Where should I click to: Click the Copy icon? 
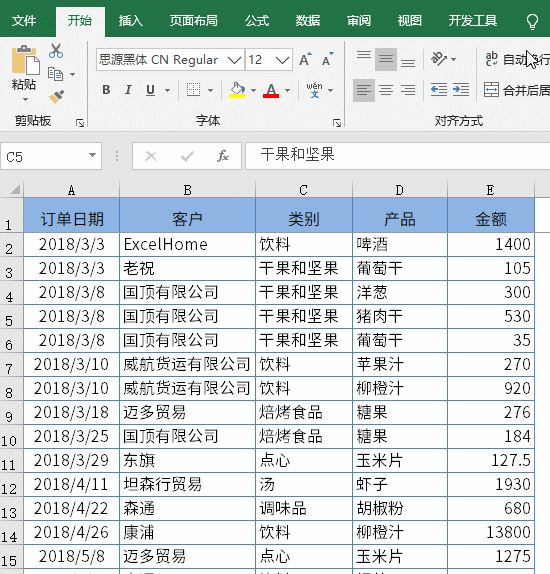[x=55, y=74]
